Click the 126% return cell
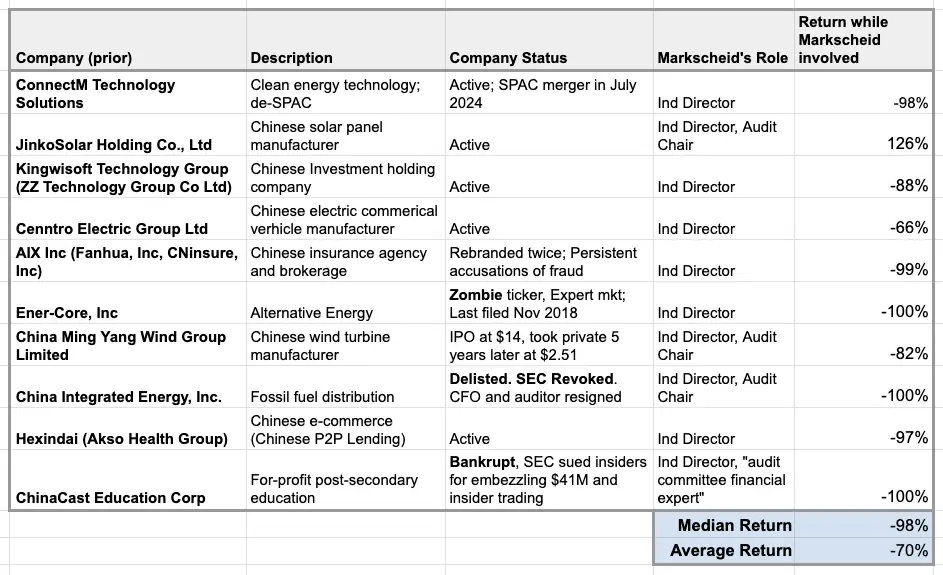Viewport: 943px width, 575px height. [x=864, y=144]
